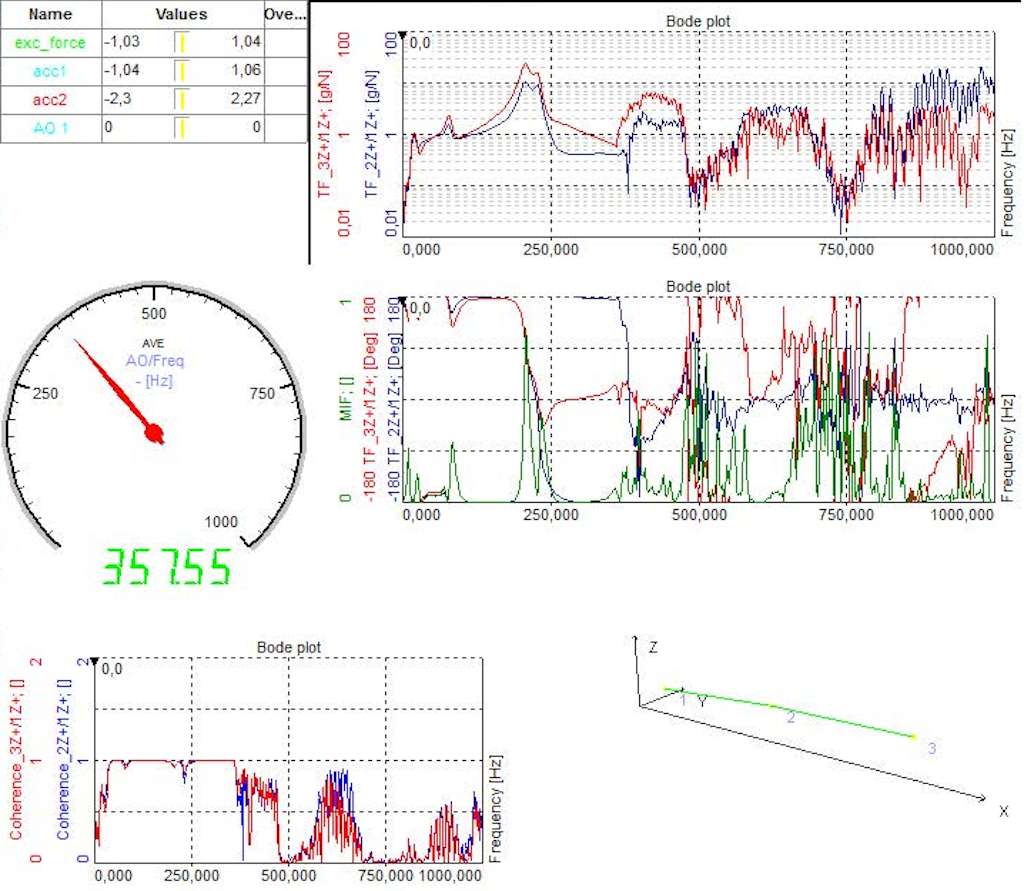Click the yellow level bar in AO 1 row
This screenshot has width=1024, height=891.
[x=182, y=128]
